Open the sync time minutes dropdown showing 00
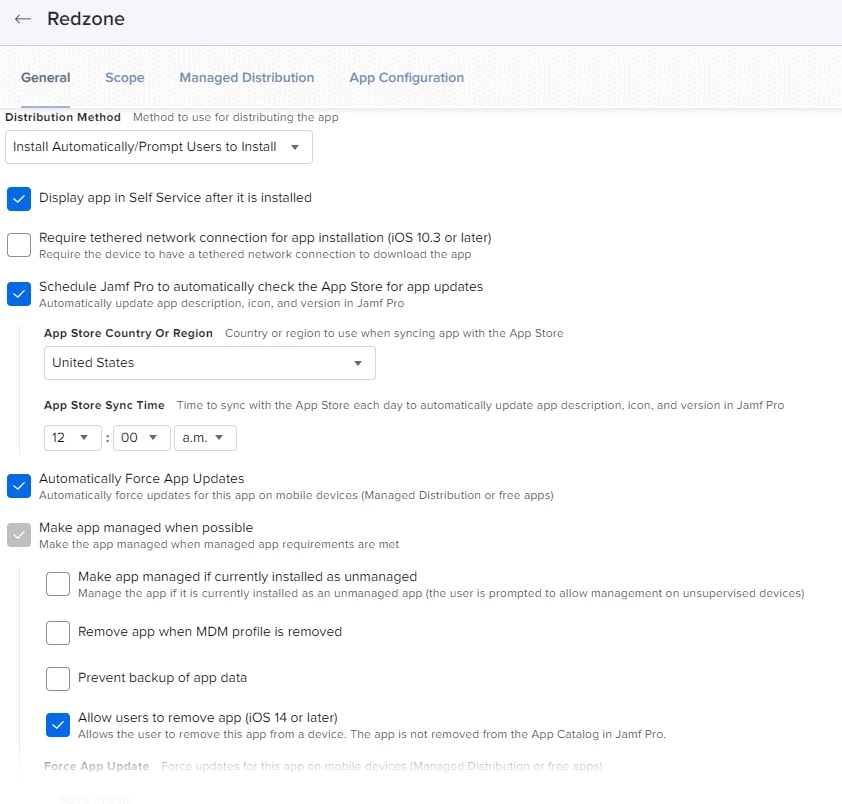842x804 pixels. point(142,438)
